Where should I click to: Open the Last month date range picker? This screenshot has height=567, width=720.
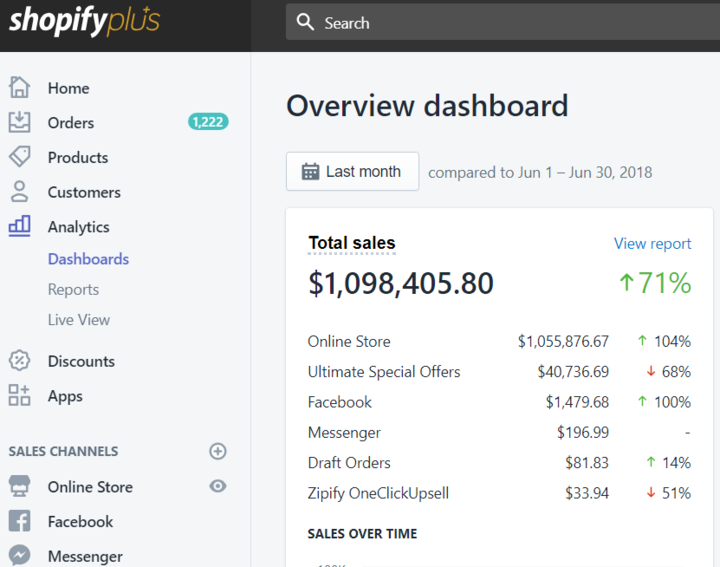352,171
